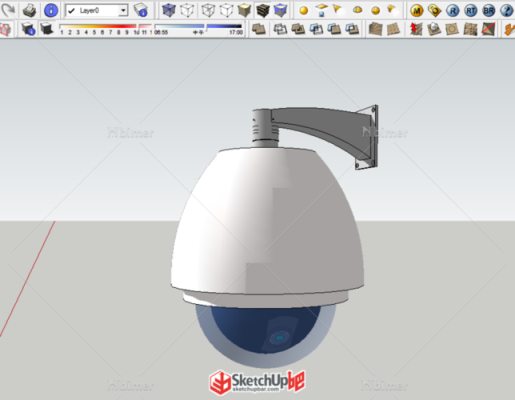Click the blue RT button
This screenshot has width=515, height=400.
click(471, 11)
